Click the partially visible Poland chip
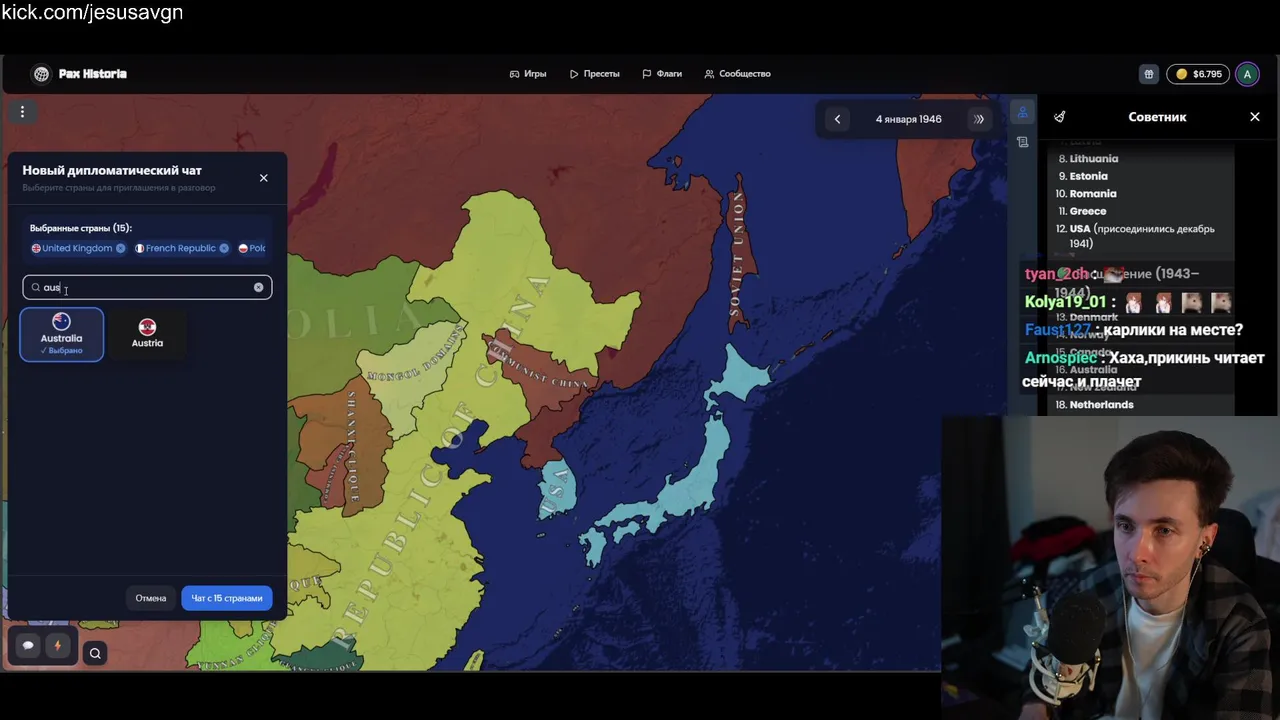The width and height of the screenshot is (1280, 720). point(252,248)
